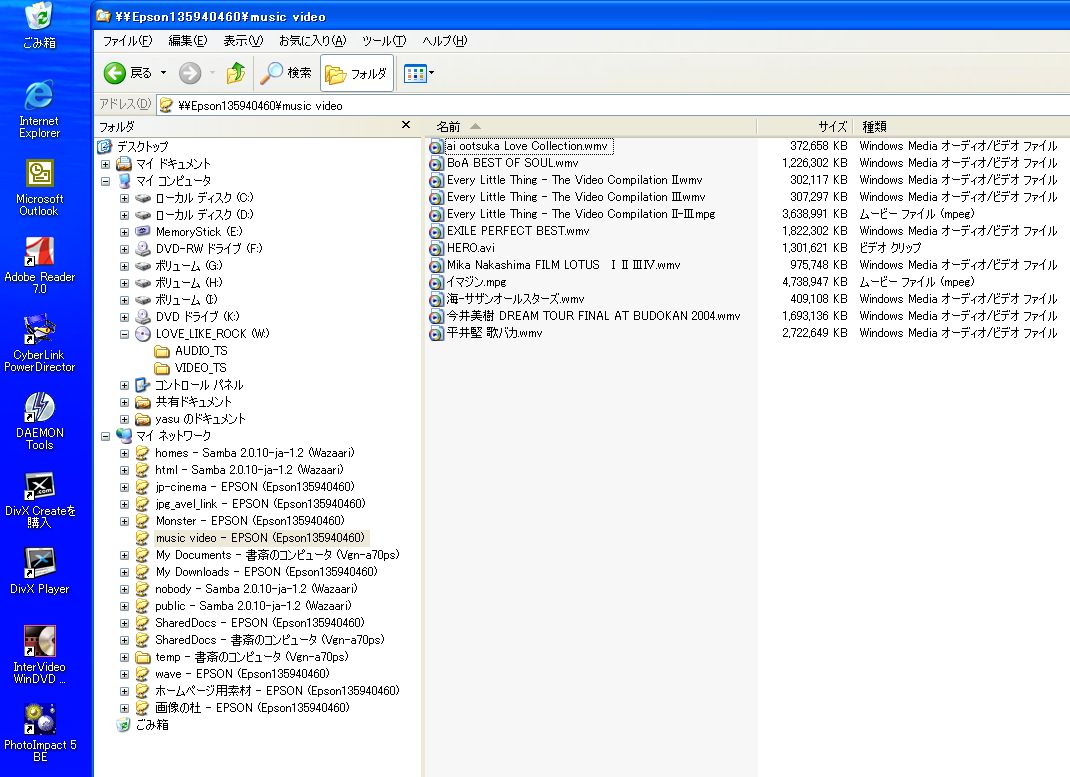Click HERO.avi file icon

coord(436,249)
